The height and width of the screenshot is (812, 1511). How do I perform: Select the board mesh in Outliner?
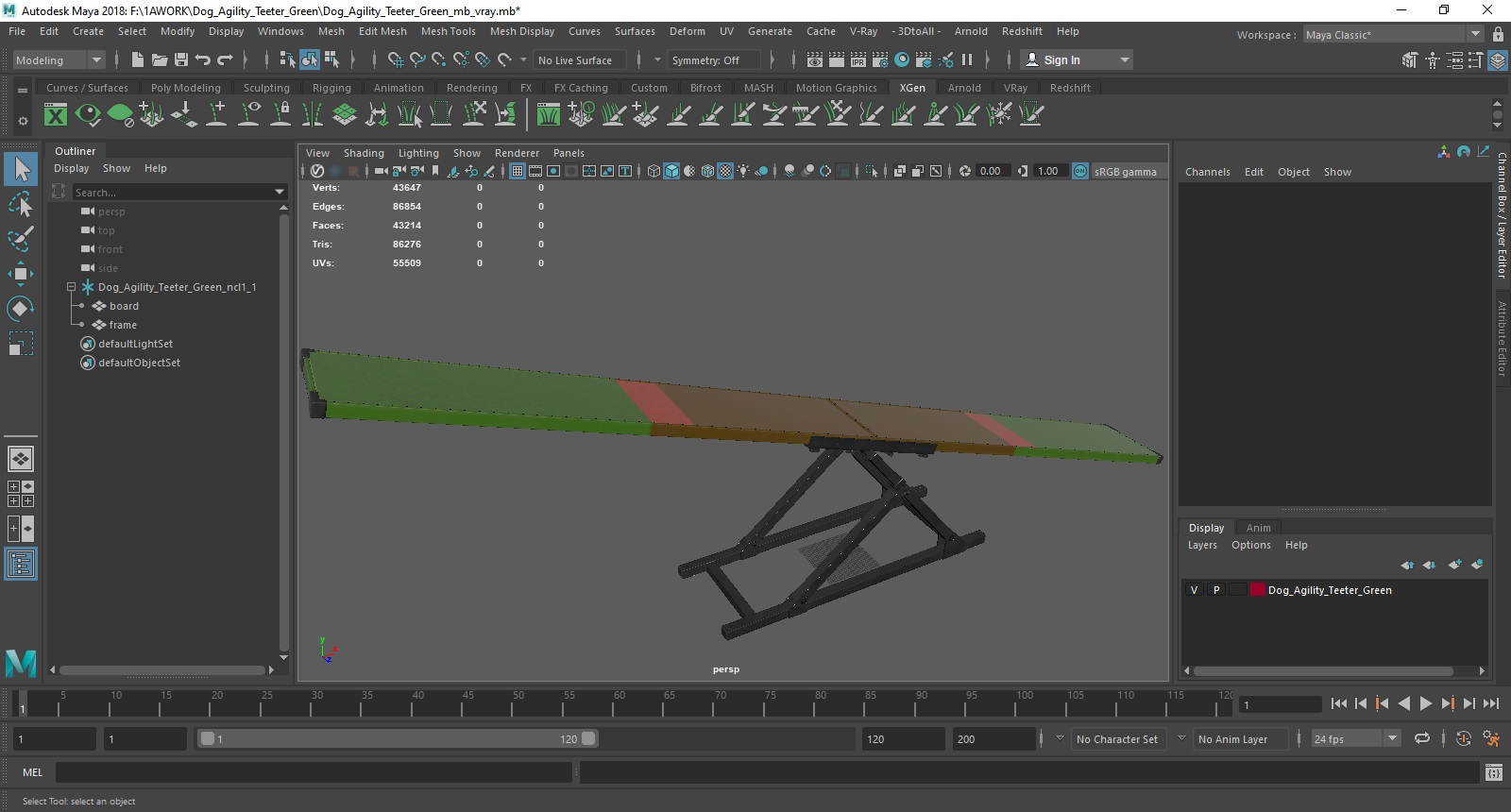pos(124,306)
